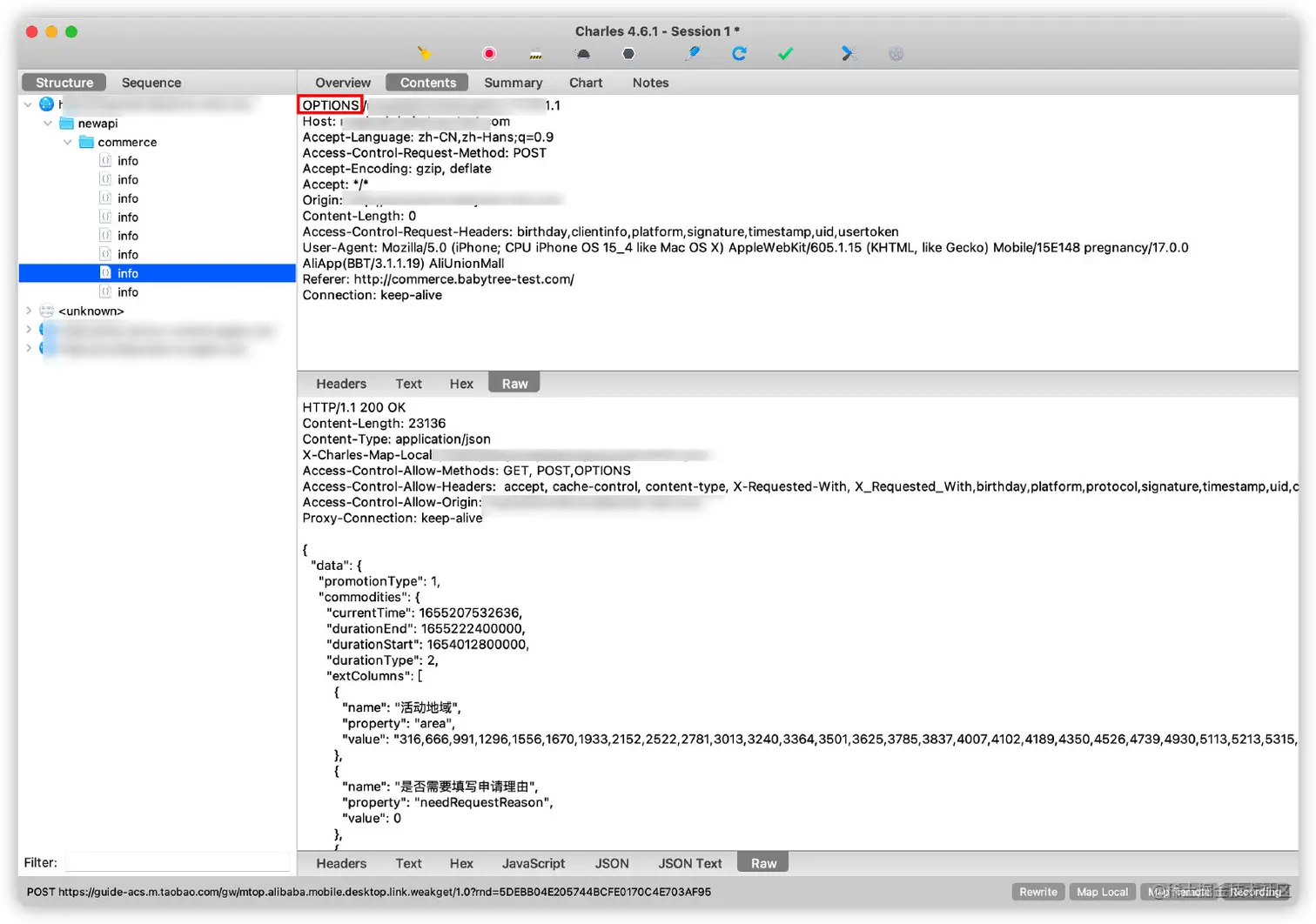Click 'Accept-Encoding: gzip, deflate' line
Screen dimensions: 1316x924
point(396,168)
